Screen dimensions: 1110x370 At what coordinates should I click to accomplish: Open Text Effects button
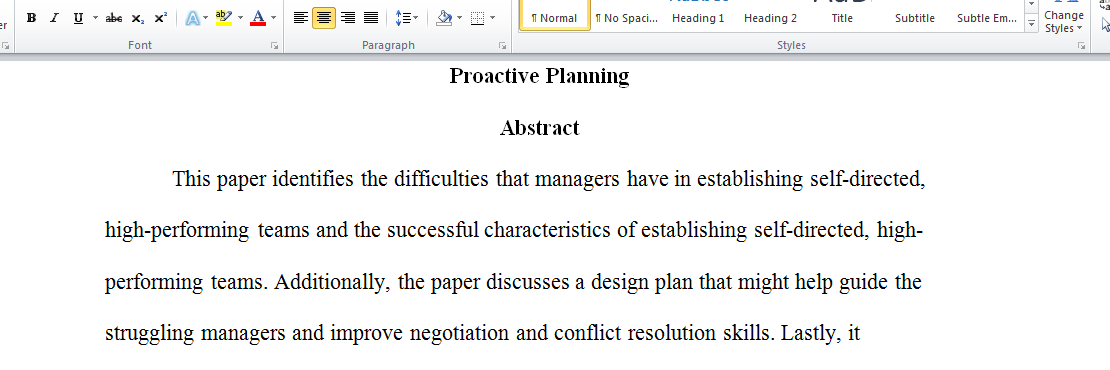(x=192, y=18)
